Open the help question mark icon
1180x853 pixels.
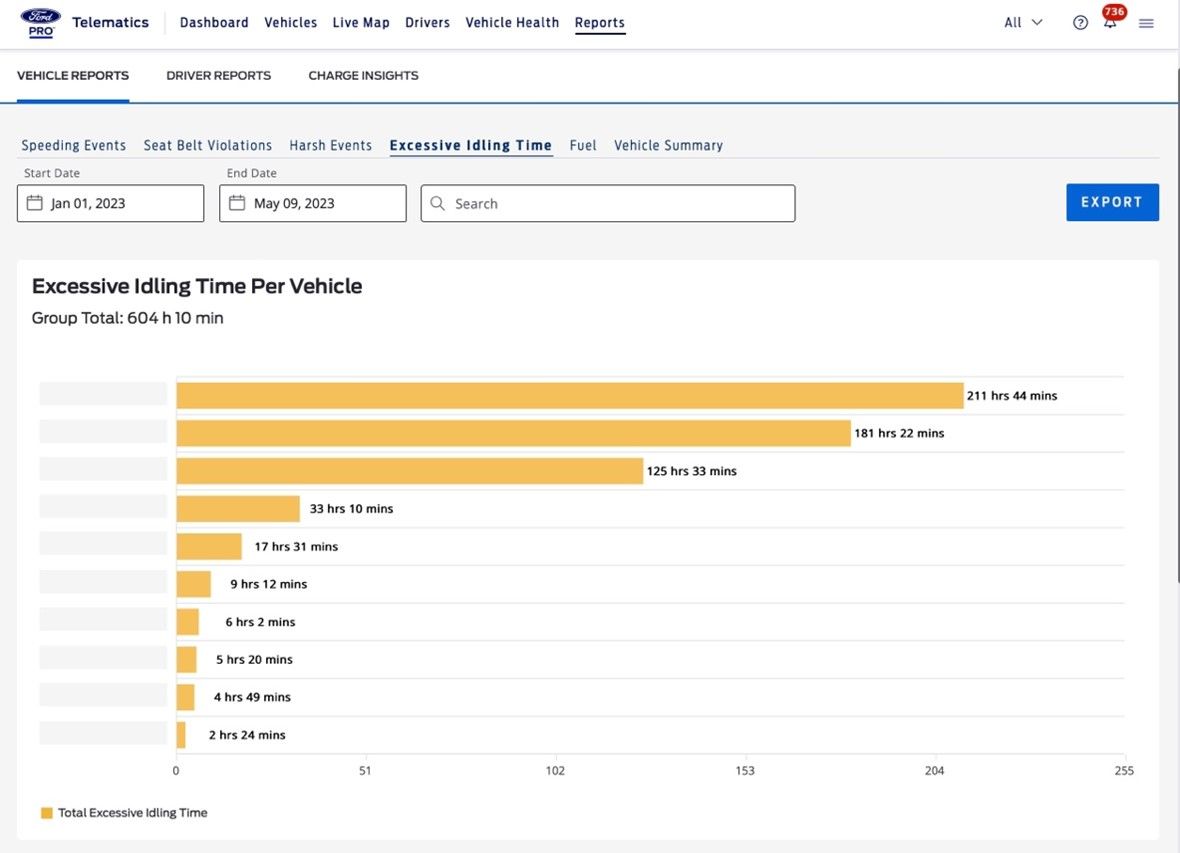pos(1080,23)
